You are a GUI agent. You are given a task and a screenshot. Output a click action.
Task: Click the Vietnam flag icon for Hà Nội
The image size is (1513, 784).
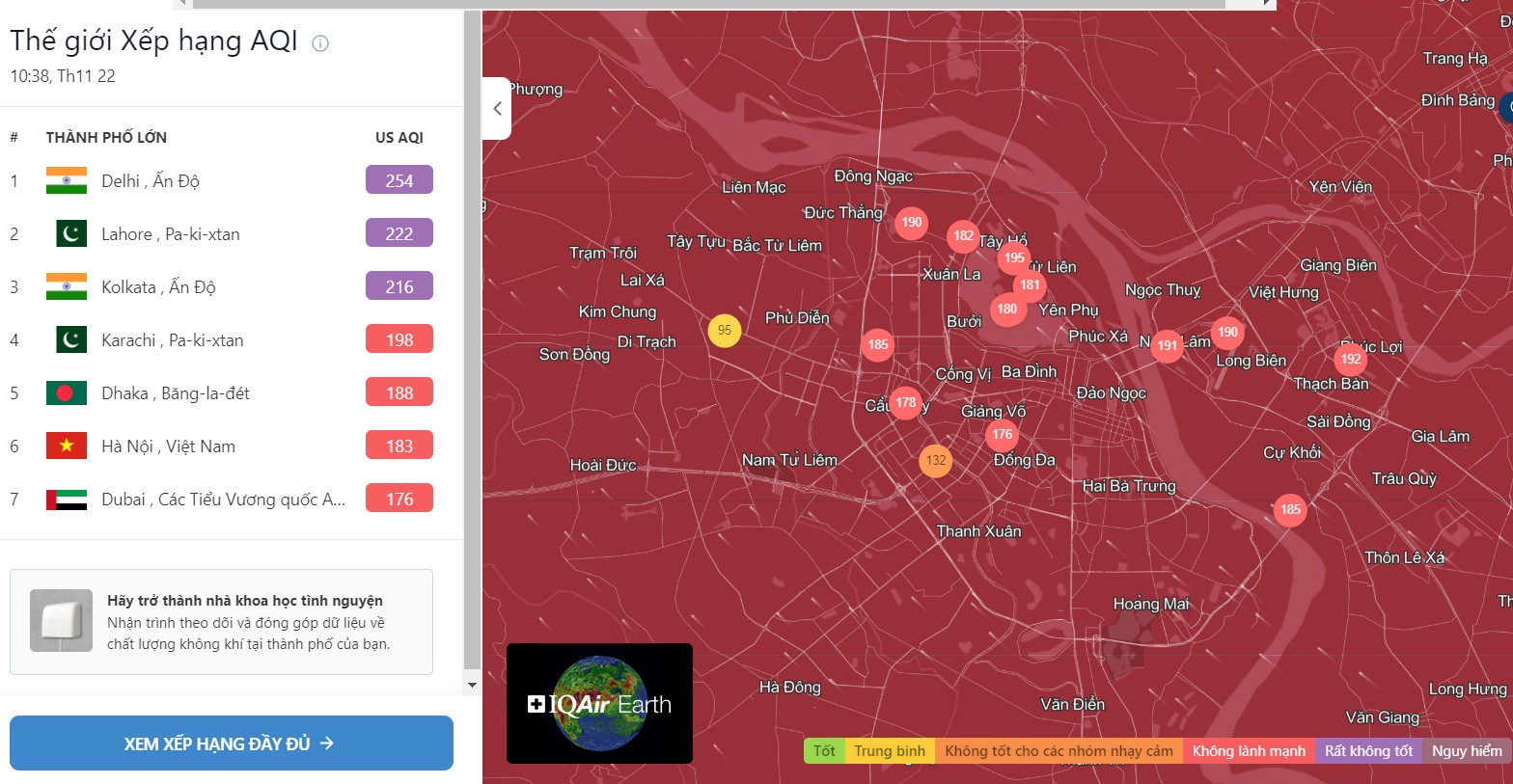click(x=67, y=446)
